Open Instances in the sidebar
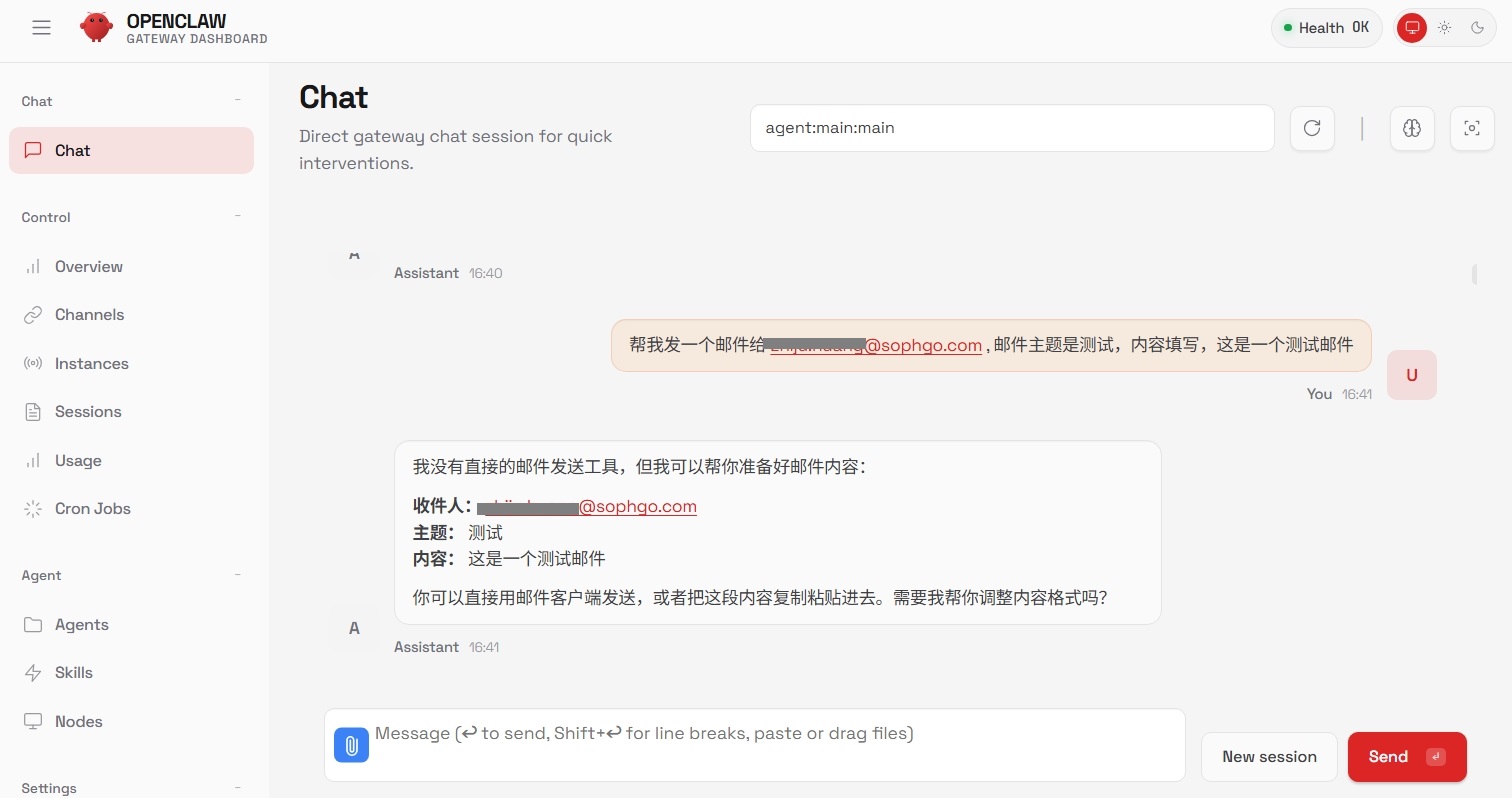Image resolution: width=1512 pixels, height=798 pixels. 91,364
